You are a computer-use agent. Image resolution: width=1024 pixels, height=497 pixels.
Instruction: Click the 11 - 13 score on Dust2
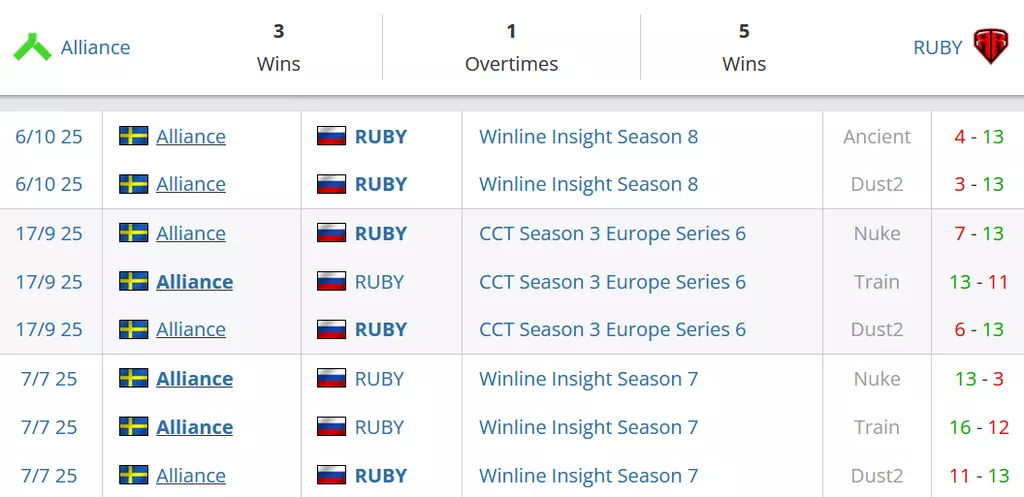point(978,476)
